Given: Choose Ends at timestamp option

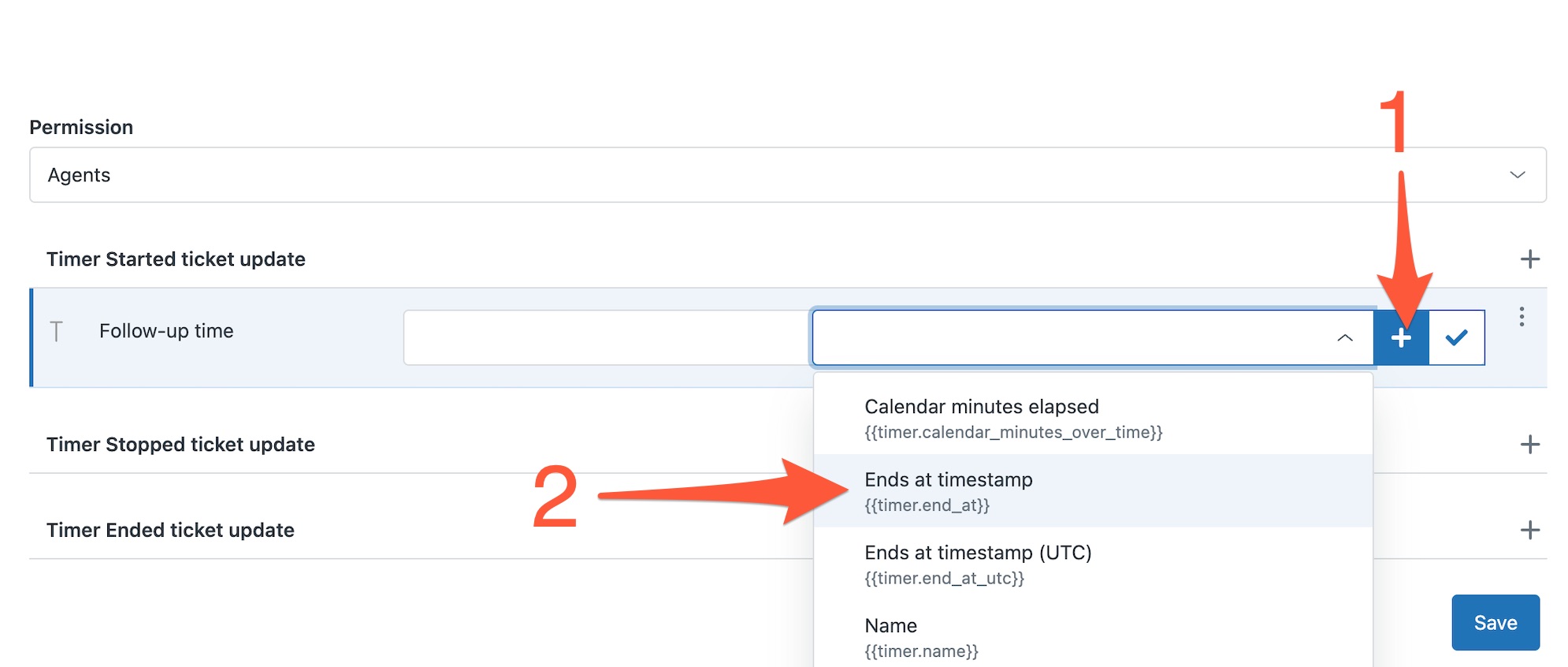Looking at the screenshot, I should (x=1093, y=490).
